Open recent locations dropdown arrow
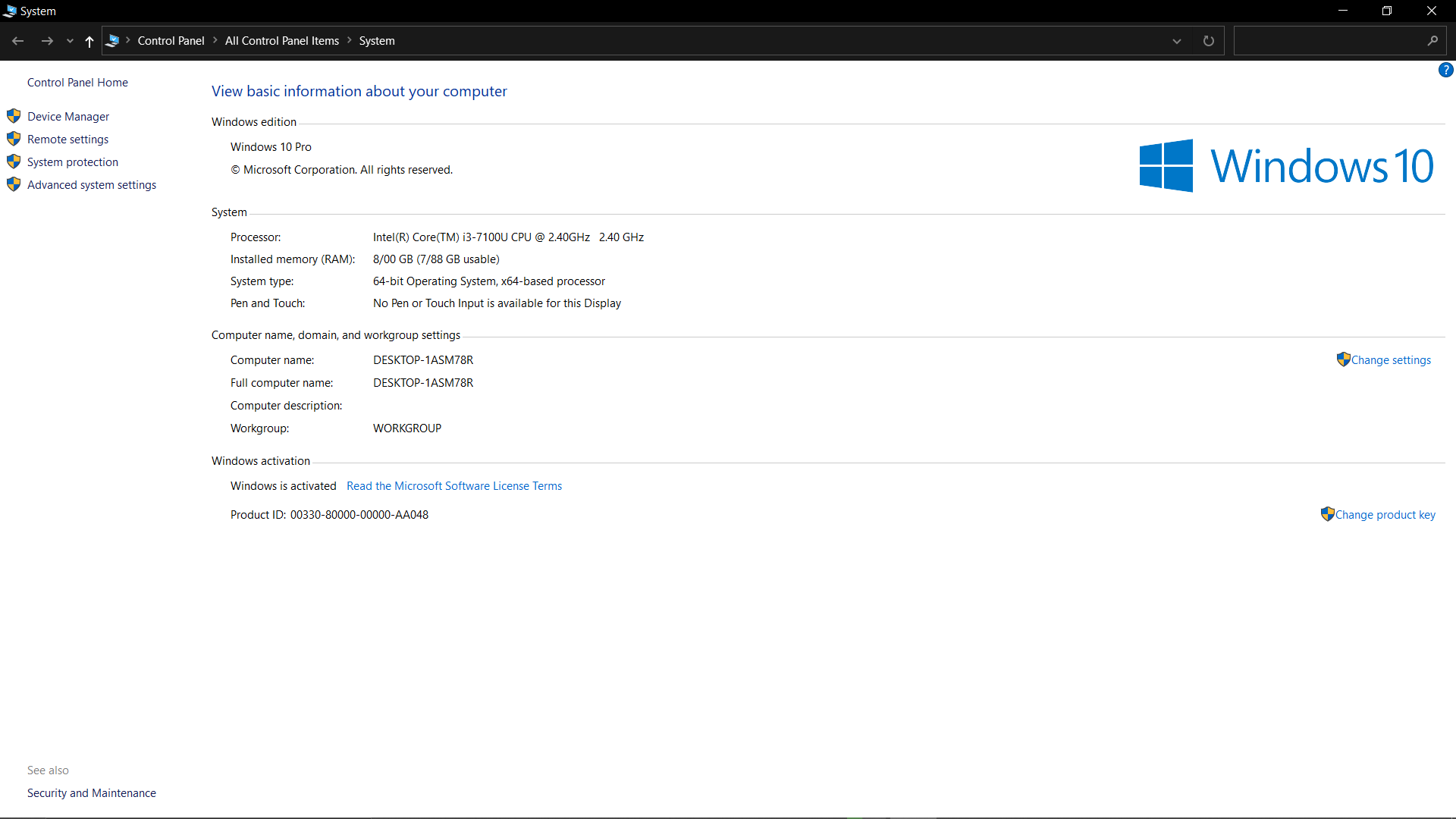Screen dimensions: 1456x819 pyautogui.click(x=70, y=41)
